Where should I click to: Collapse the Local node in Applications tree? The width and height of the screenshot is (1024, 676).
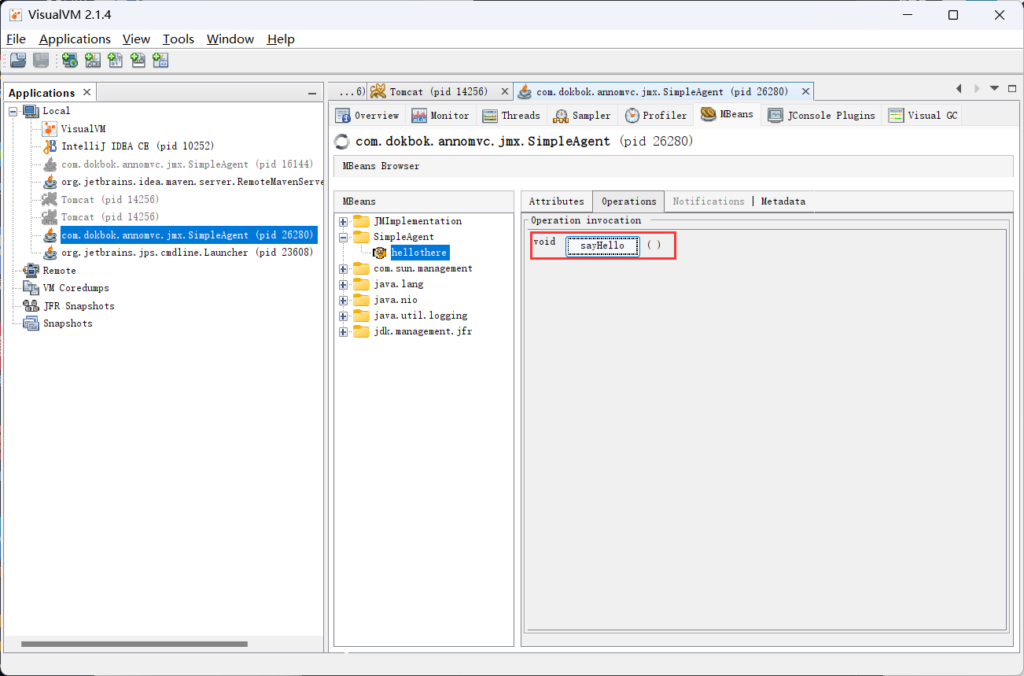tap(13, 112)
